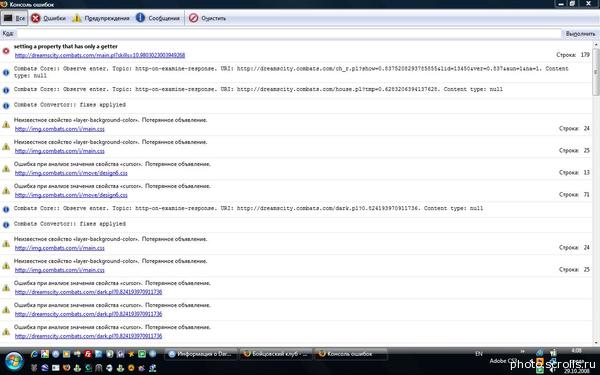Viewport: 600px width, 375px height.
Task: Click the scrollbar down arrow
Action: tap(596, 343)
